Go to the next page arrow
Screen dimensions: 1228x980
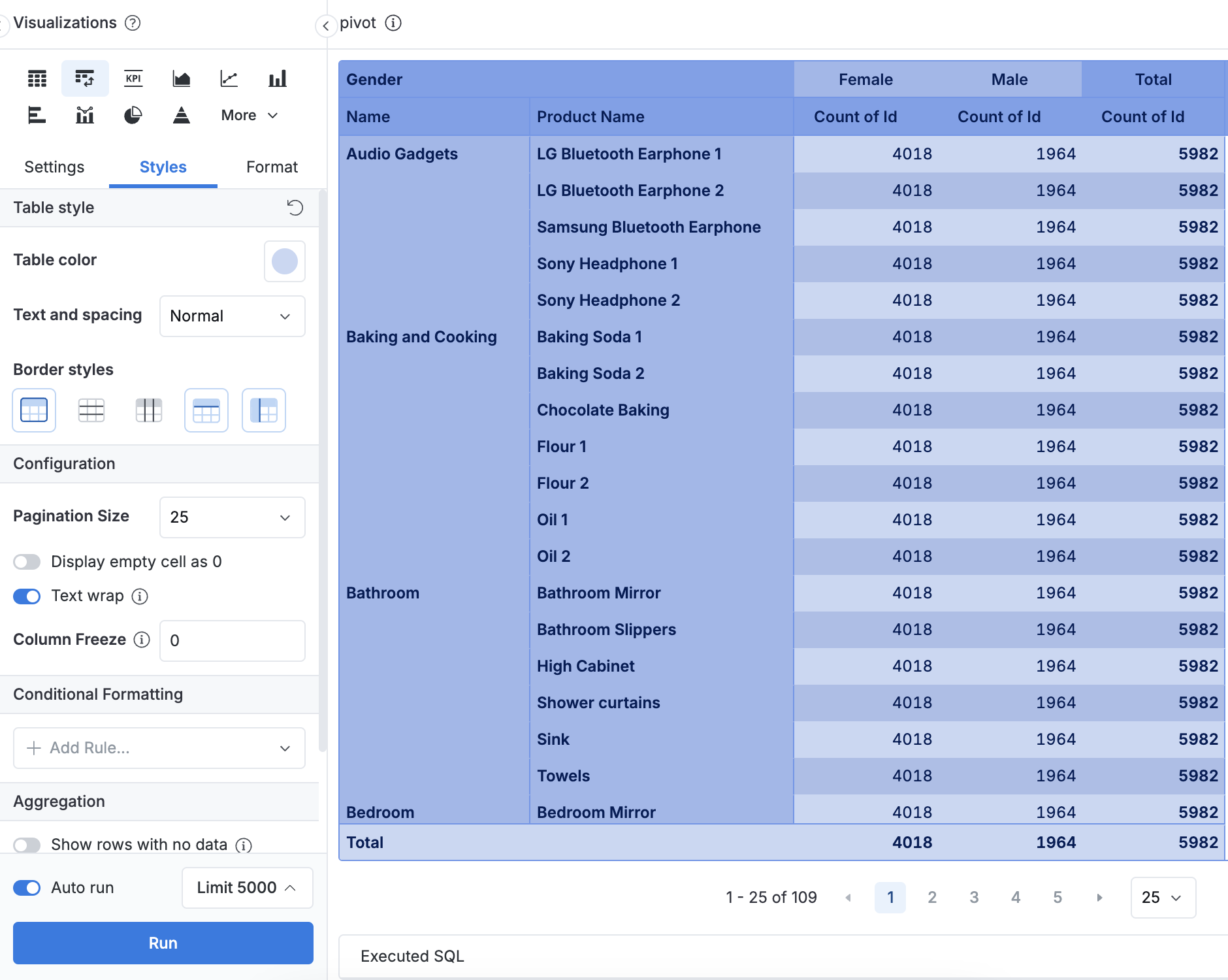point(1099,898)
